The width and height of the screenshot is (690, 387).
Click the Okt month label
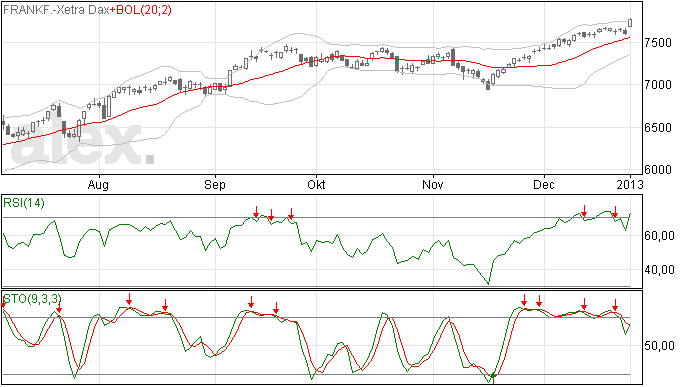coord(316,184)
